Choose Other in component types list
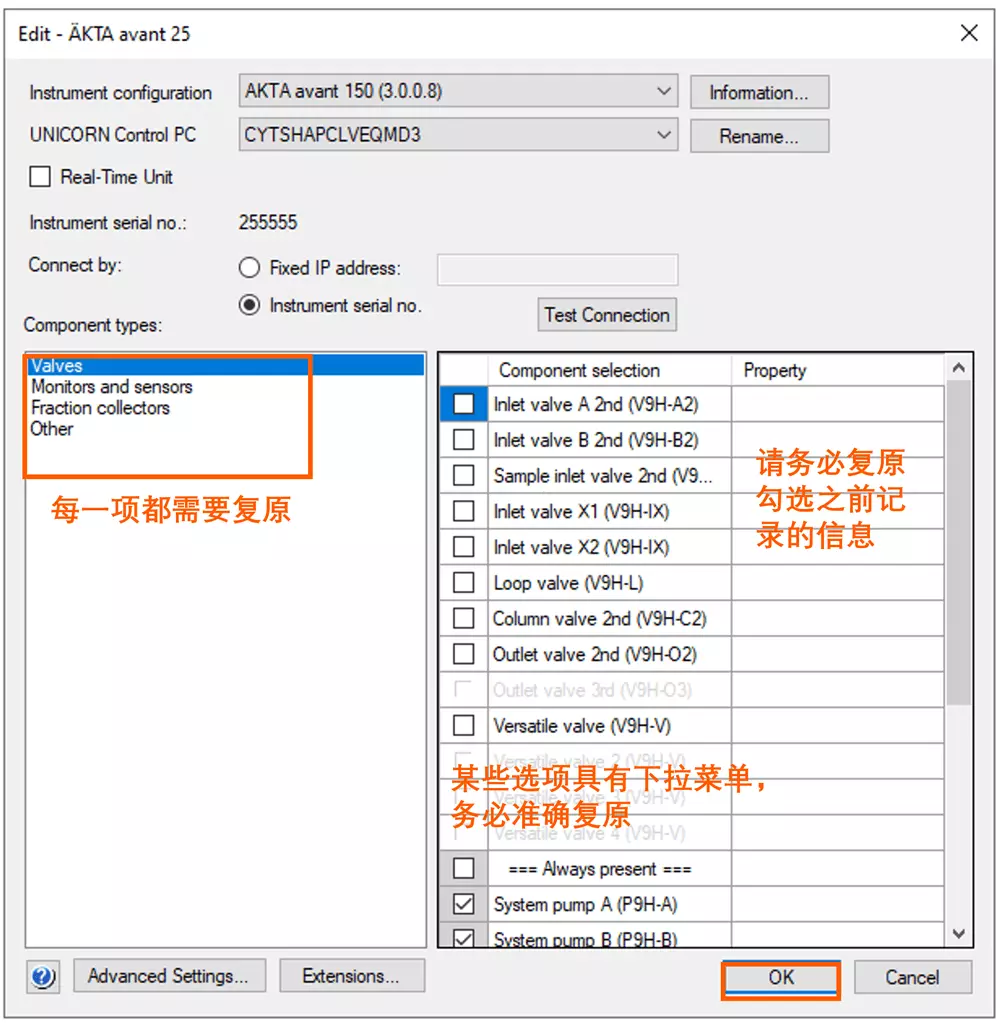 coord(52,429)
